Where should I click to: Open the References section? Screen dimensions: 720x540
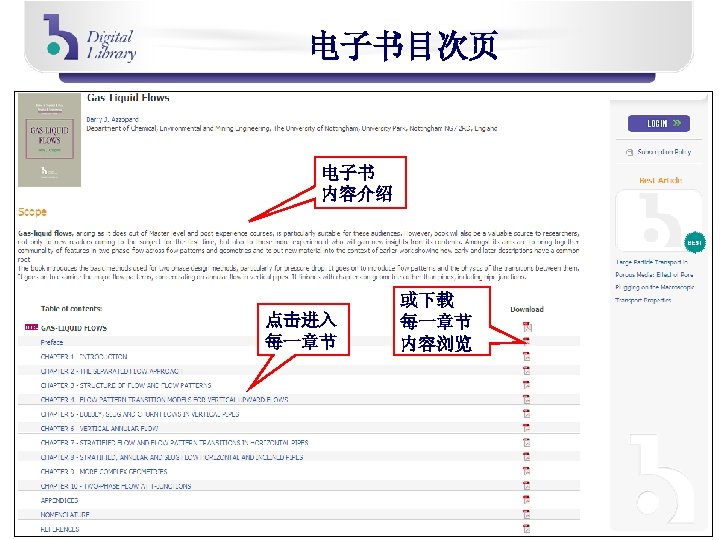(x=60, y=529)
